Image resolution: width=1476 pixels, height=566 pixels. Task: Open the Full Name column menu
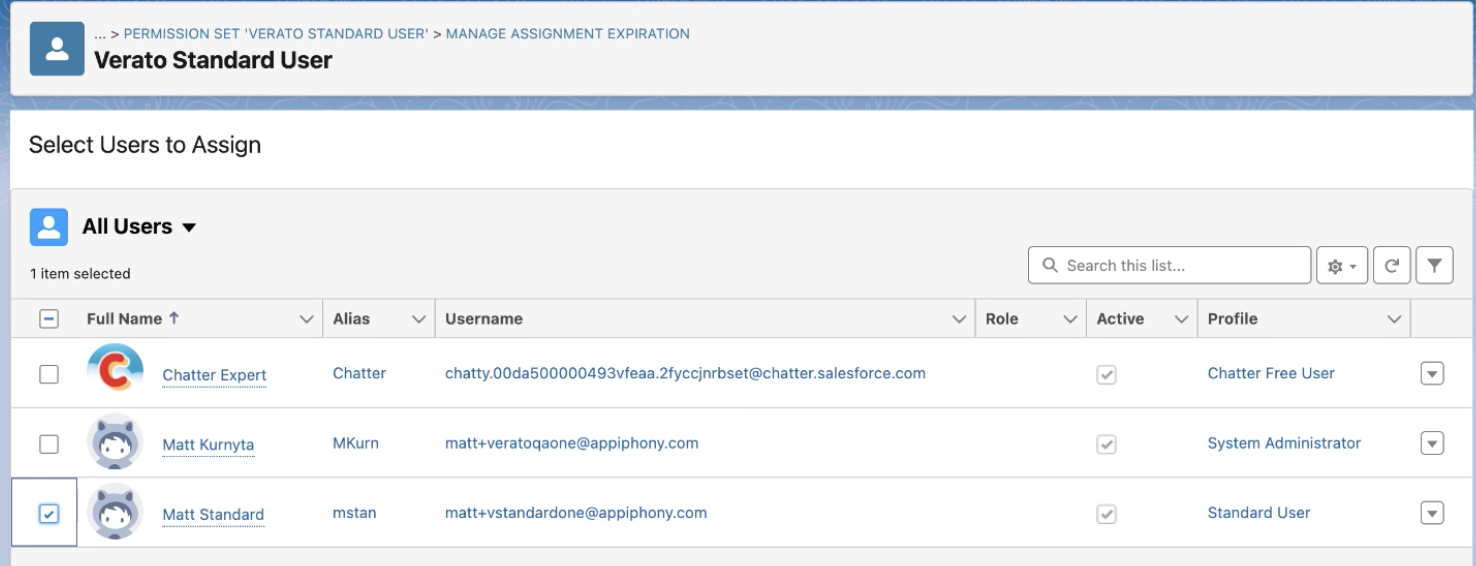pyautogui.click(x=306, y=319)
